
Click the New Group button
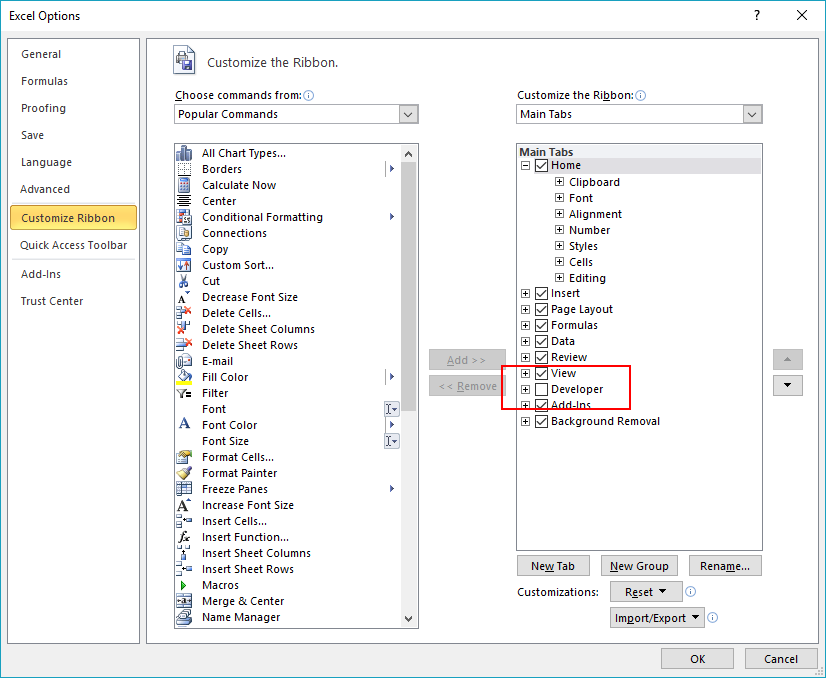639,566
